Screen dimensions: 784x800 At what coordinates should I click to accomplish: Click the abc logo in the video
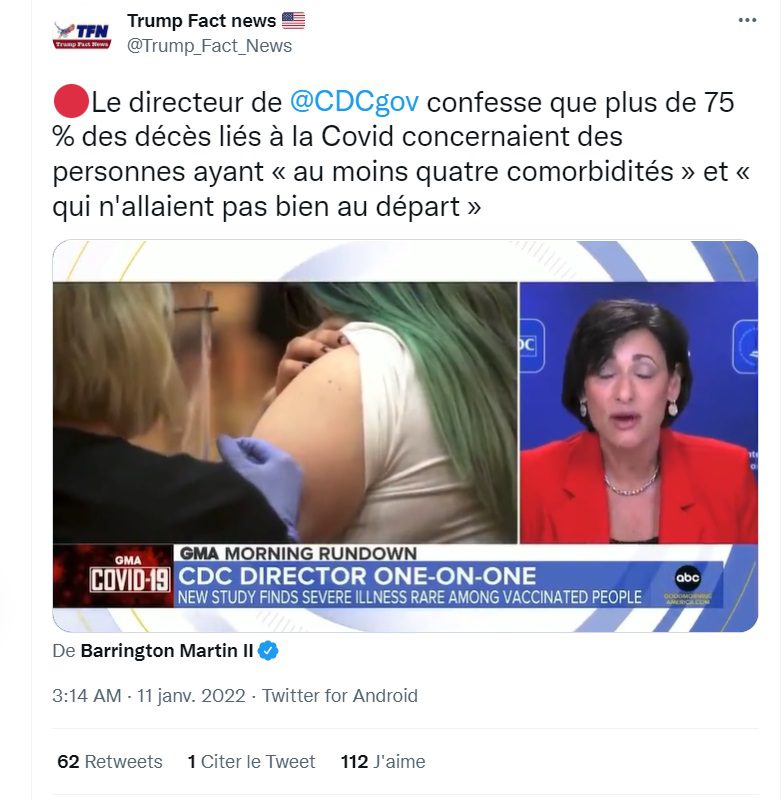687,578
